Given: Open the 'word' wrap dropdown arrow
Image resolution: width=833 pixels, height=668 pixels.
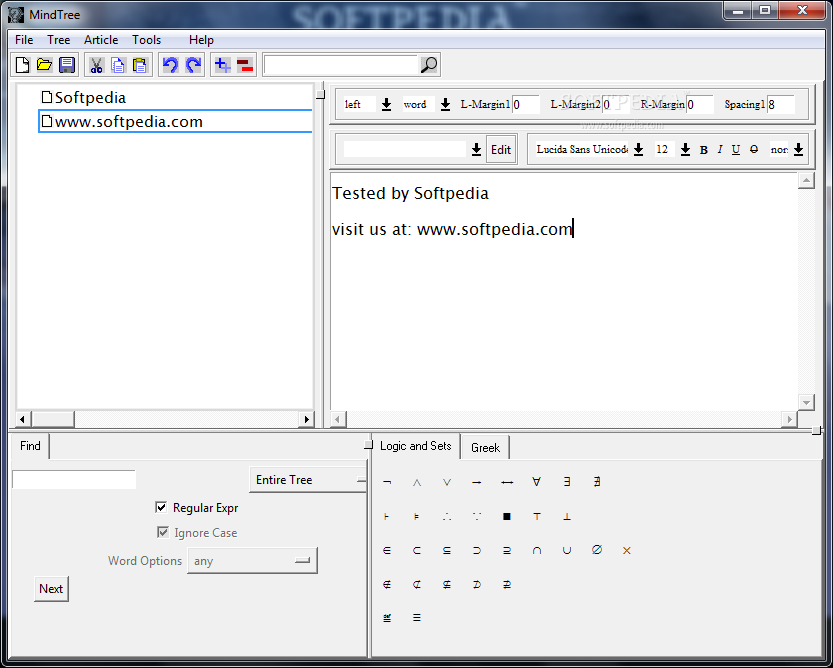Looking at the screenshot, I should 445,105.
